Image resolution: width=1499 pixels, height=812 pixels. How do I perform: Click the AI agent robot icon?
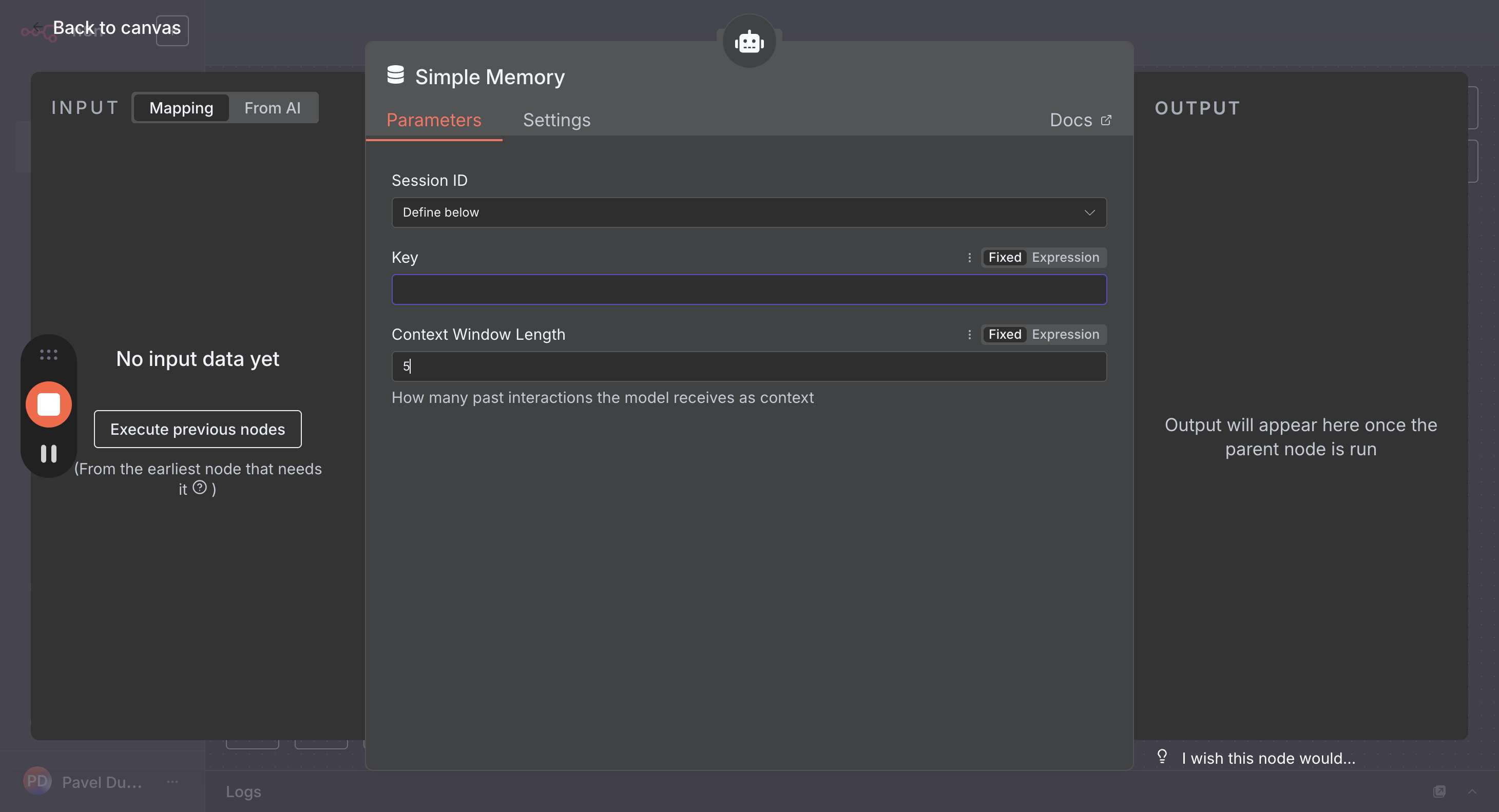749,42
